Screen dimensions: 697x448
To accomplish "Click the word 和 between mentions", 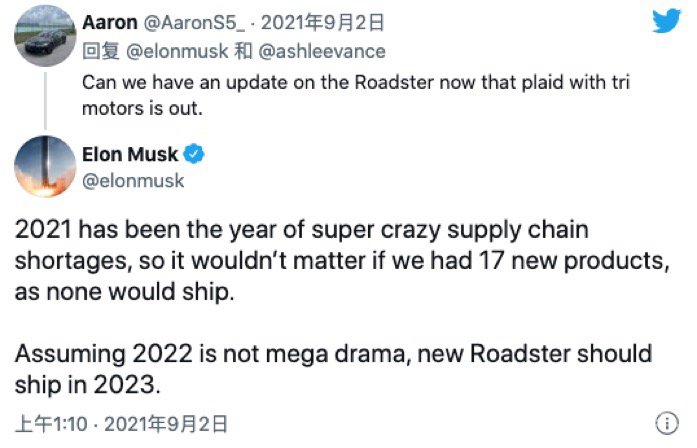I will [x=243, y=52].
